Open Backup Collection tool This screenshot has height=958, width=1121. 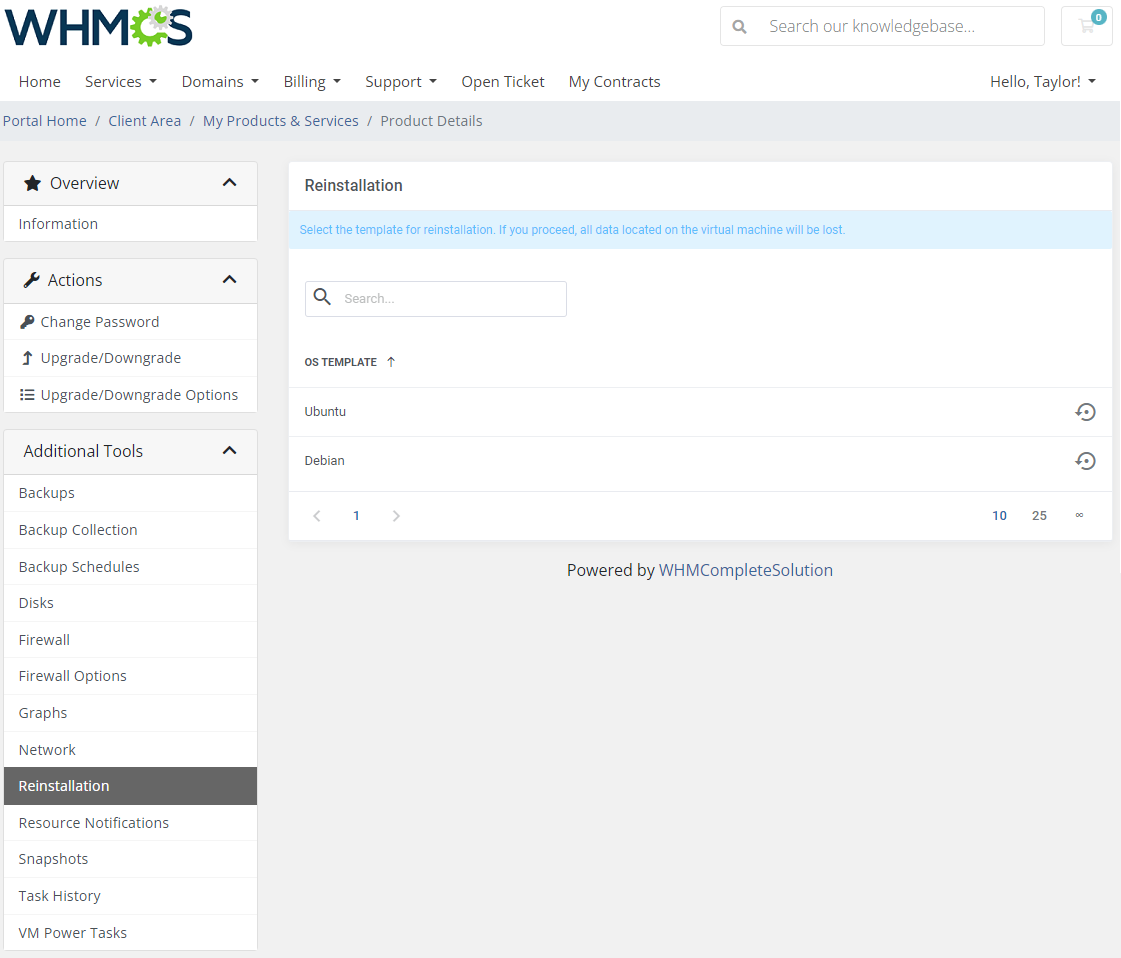point(130,530)
